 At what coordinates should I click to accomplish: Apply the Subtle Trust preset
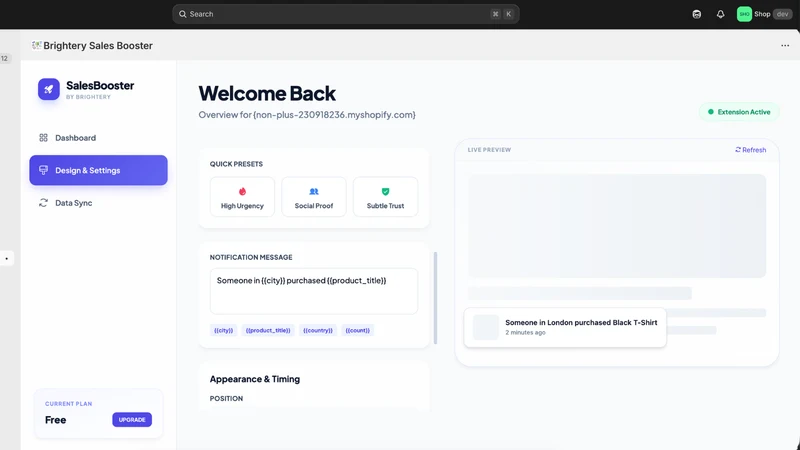coord(385,197)
